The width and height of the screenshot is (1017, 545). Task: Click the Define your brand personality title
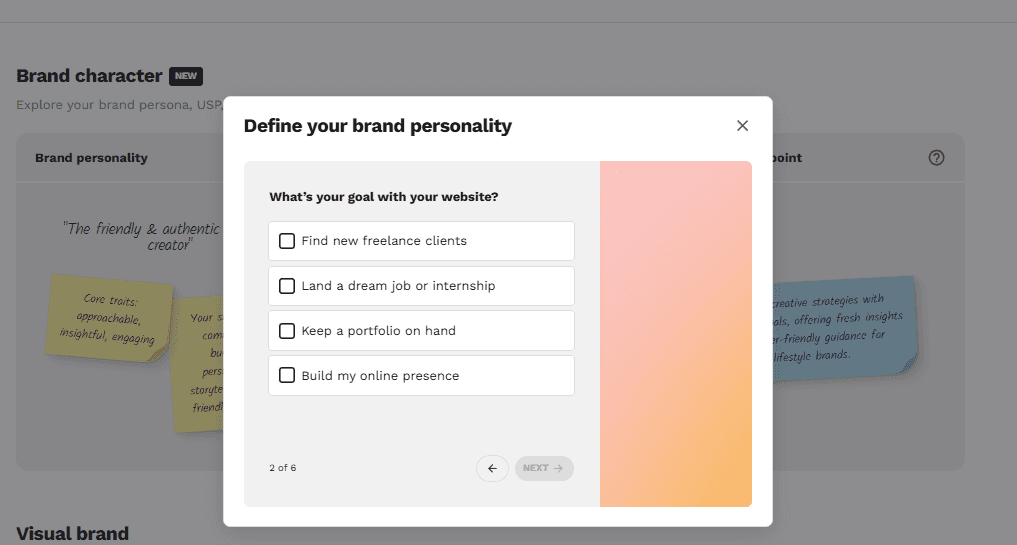coord(378,126)
